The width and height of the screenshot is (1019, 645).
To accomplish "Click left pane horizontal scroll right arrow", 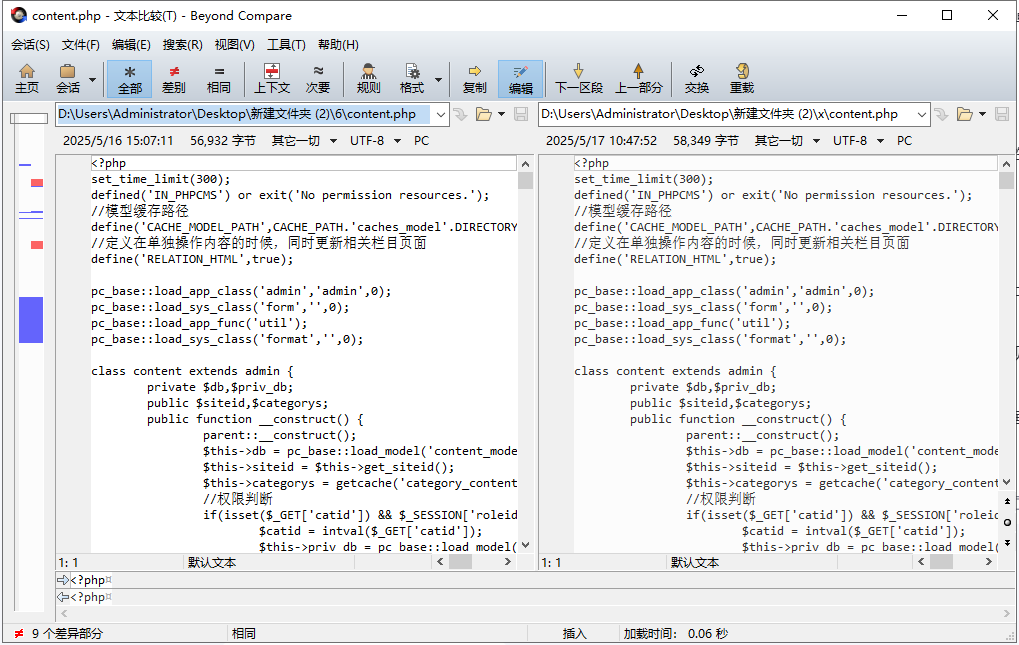I will click(x=508, y=562).
